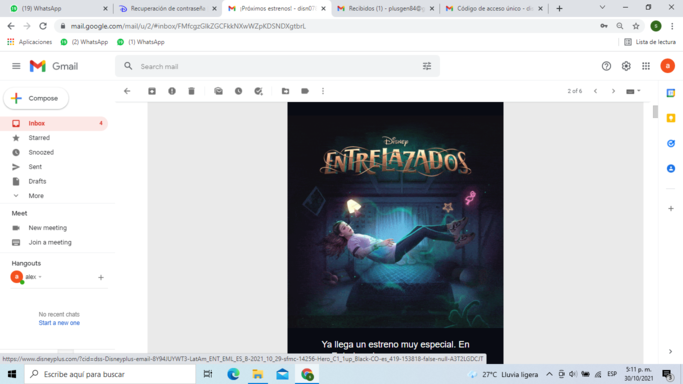Viewport: 683px width, 384px height.
Task: Open Google Calendar side panel
Action: tap(671, 93)
